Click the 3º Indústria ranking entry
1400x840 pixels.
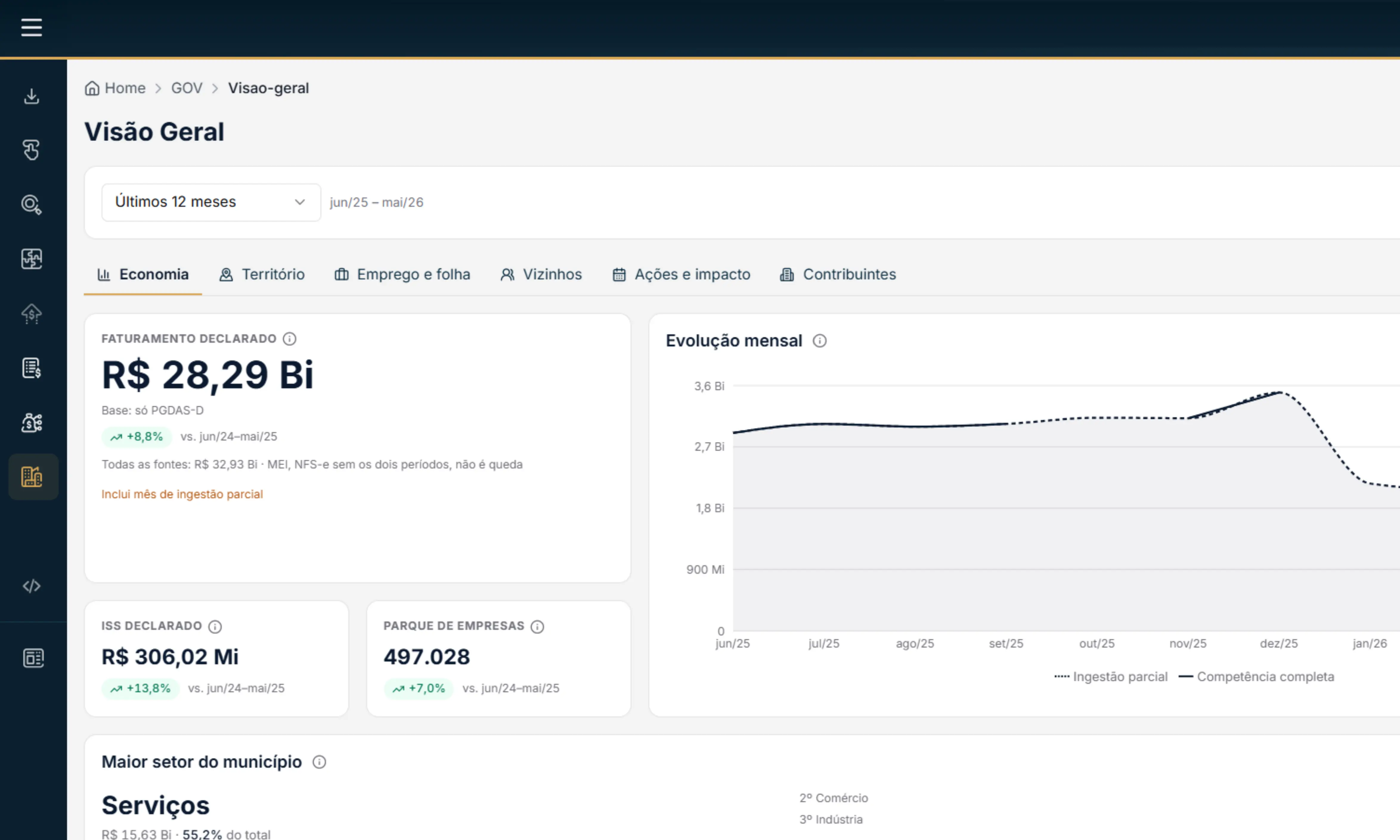pos(831,820)
